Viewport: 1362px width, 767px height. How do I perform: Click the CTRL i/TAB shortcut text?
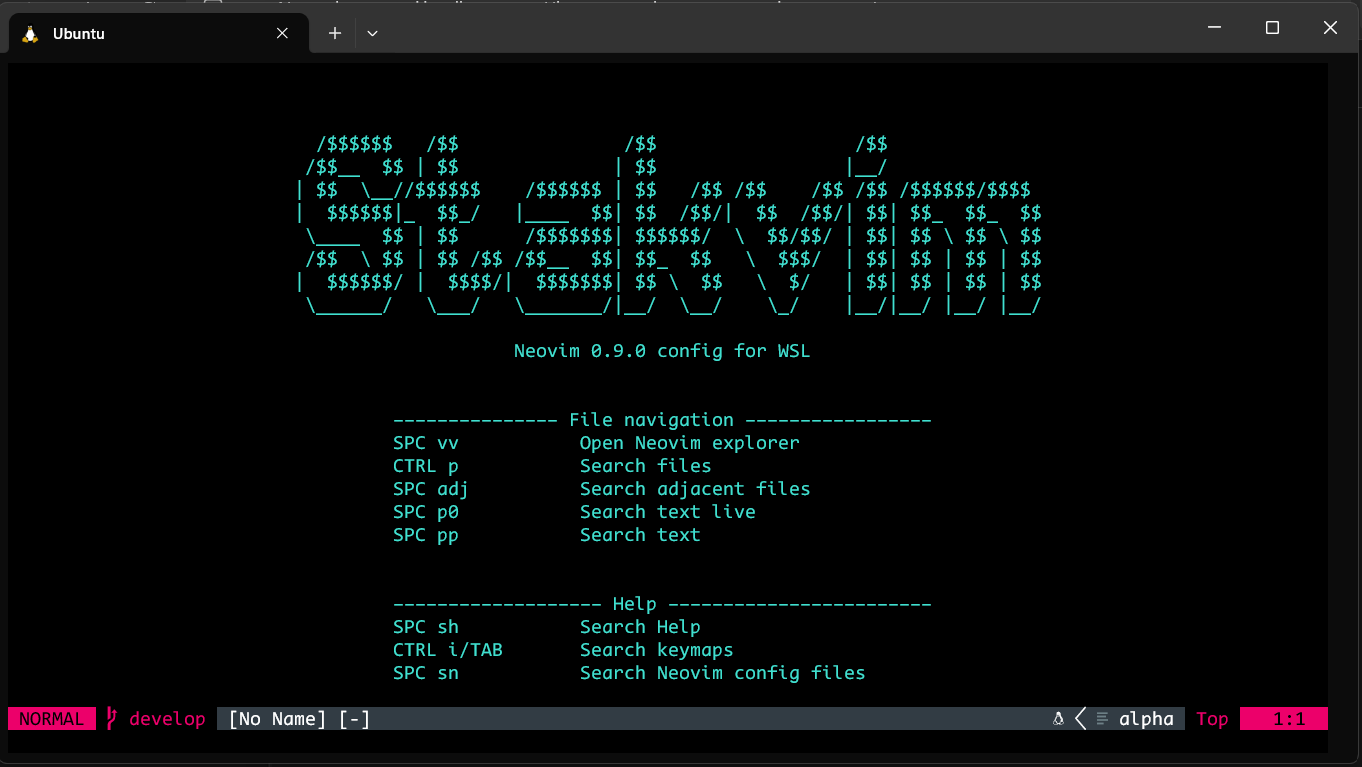pyautogui.click(x=448, y=649)
